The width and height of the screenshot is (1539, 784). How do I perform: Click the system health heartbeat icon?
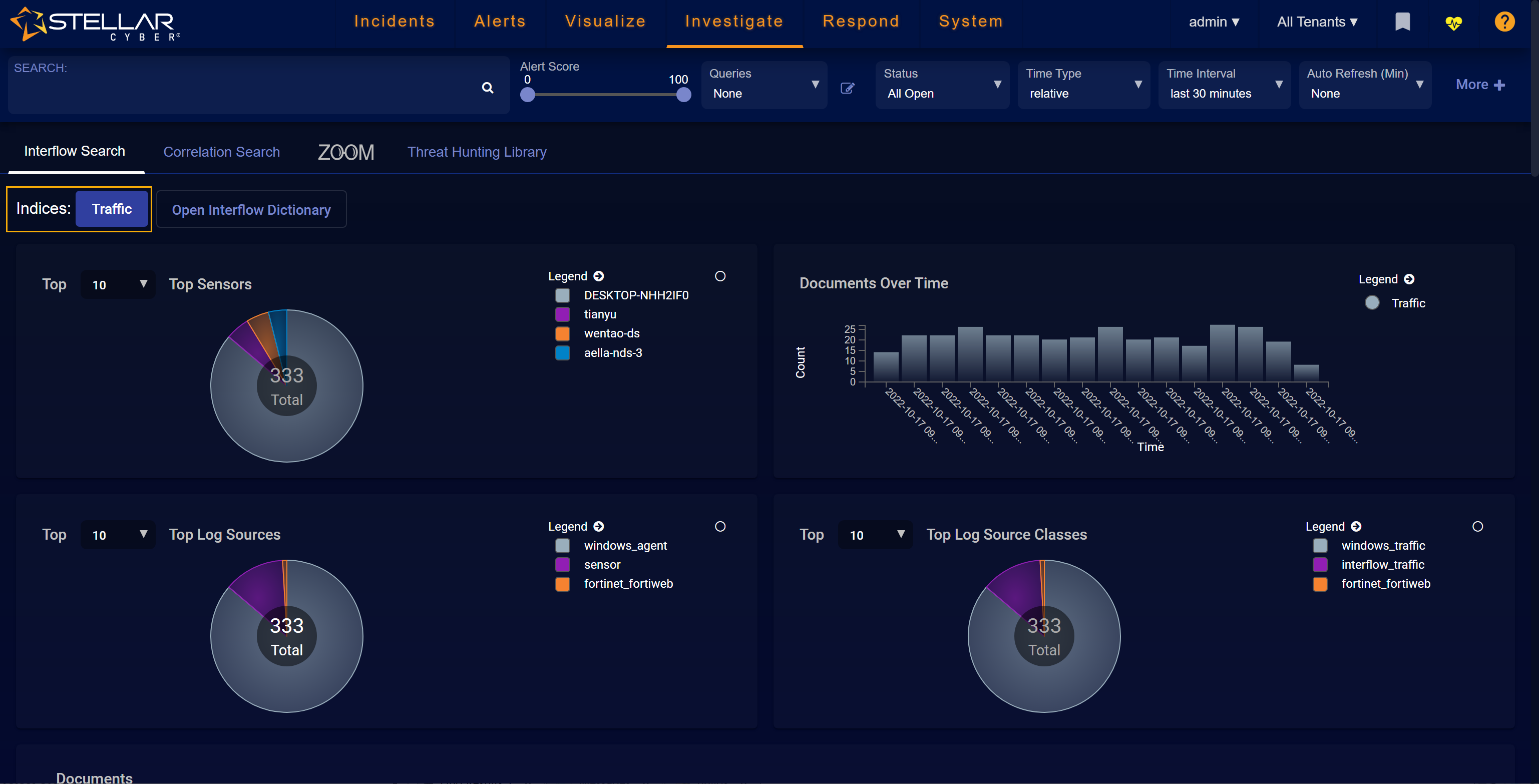[x=1453, y=24]
